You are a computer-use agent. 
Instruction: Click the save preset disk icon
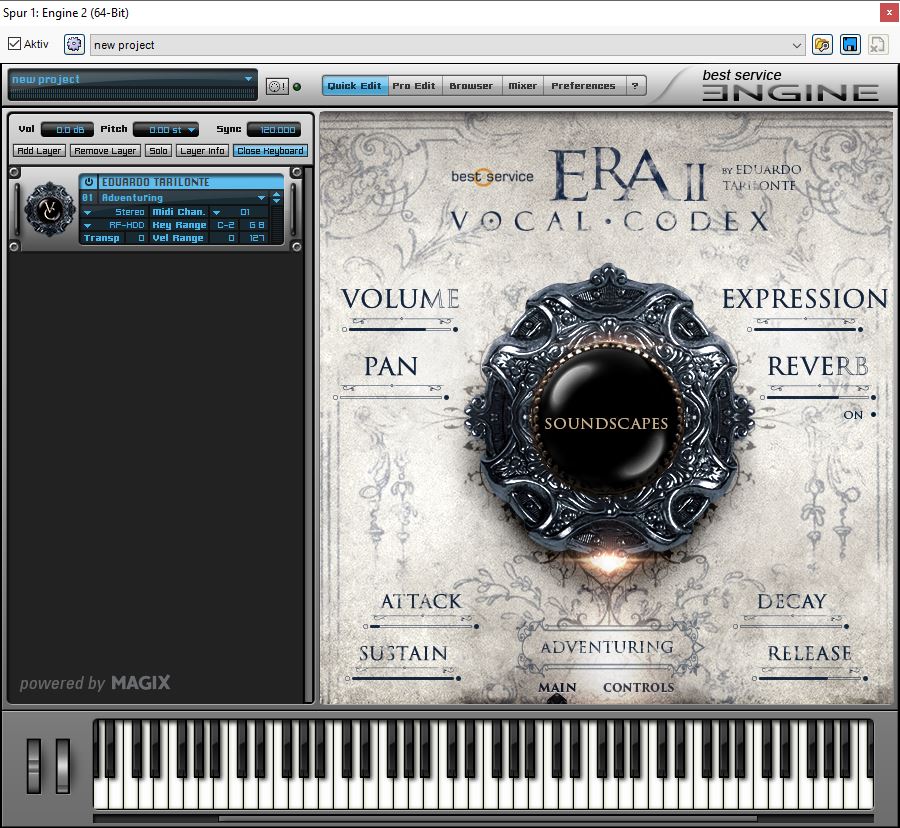850,44
